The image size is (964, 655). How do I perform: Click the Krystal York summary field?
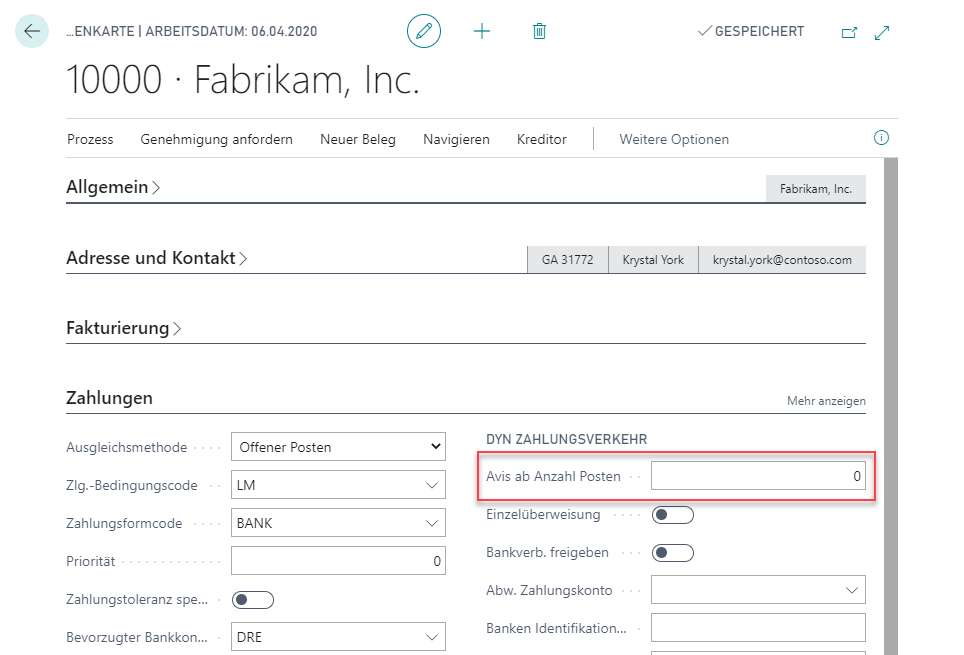pos(653,260)
